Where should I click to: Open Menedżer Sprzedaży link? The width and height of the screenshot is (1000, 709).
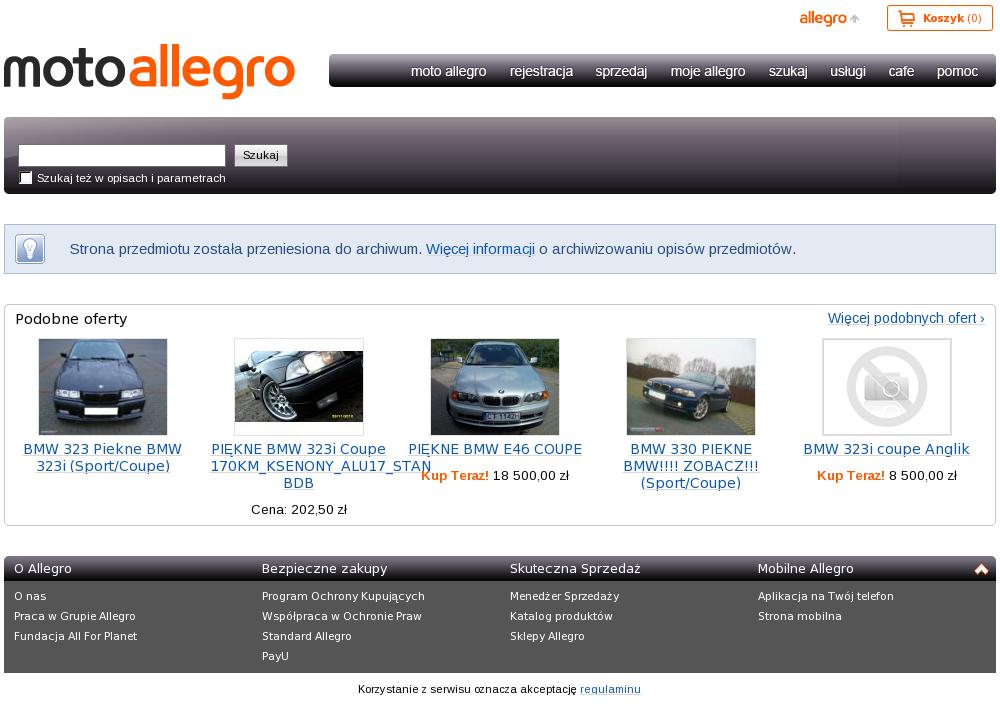point(564,596)
